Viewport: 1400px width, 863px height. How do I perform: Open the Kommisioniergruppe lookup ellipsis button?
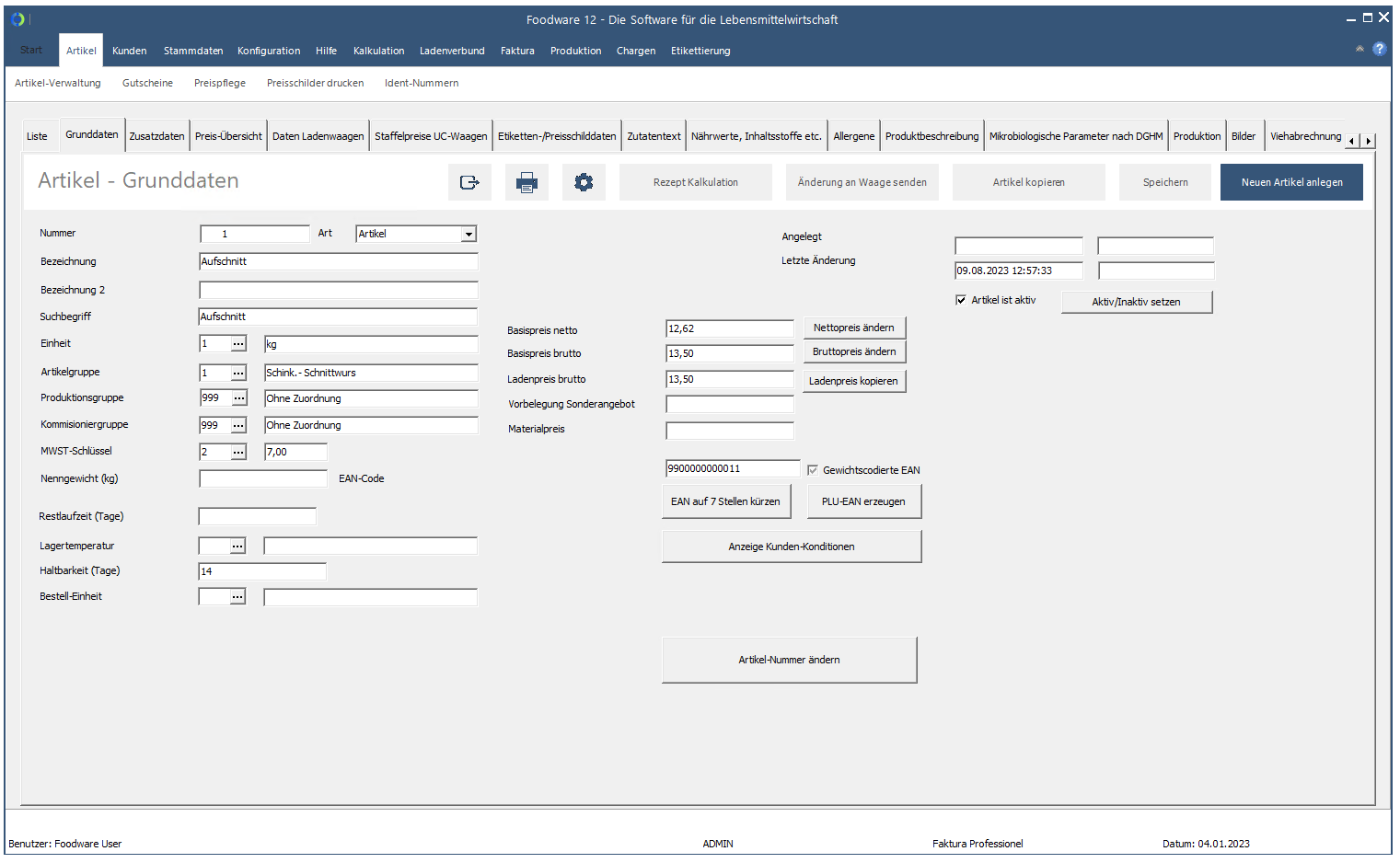pyautogui.click(x=238, y=425)
